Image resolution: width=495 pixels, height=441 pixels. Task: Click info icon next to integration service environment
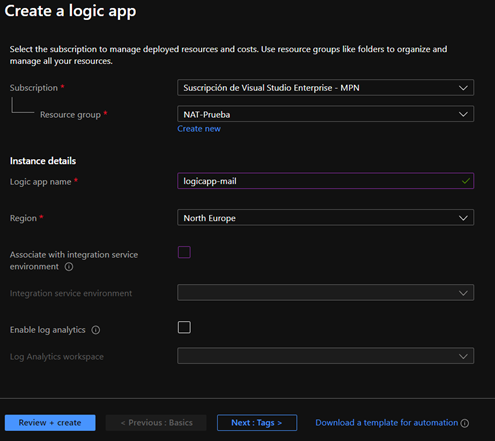(x=69, y=267)
